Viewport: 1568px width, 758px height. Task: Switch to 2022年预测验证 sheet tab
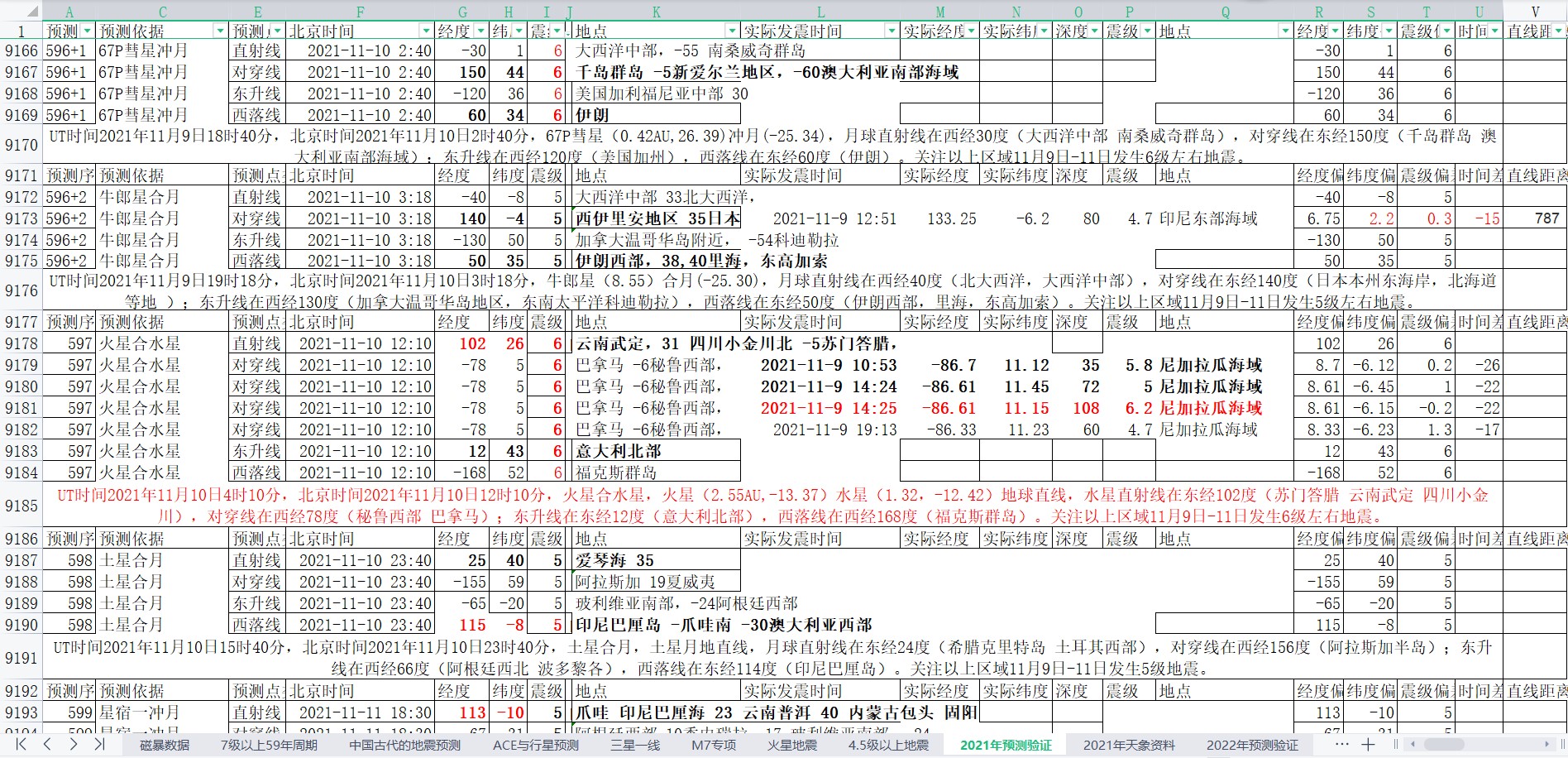pos(1252,745)
